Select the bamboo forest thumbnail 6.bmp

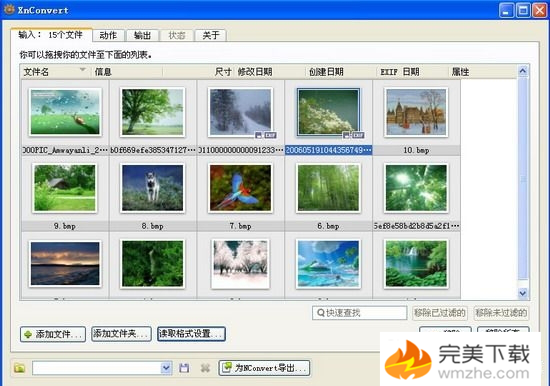coord(328,188)
